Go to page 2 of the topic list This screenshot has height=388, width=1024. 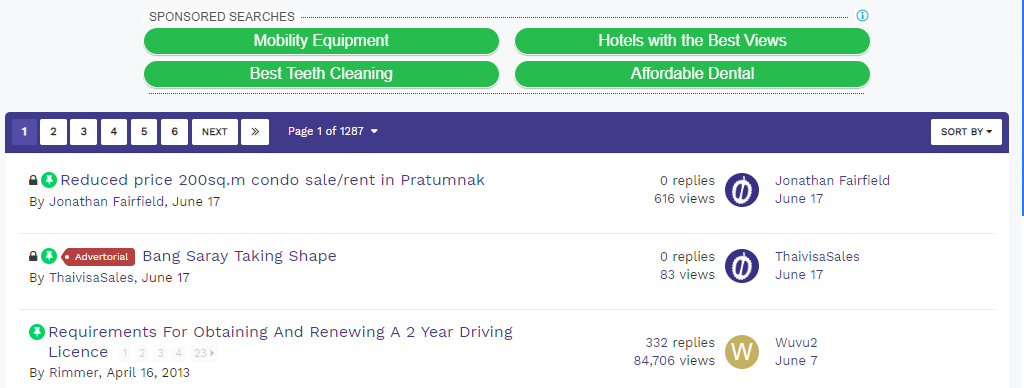tap(54, 132)
